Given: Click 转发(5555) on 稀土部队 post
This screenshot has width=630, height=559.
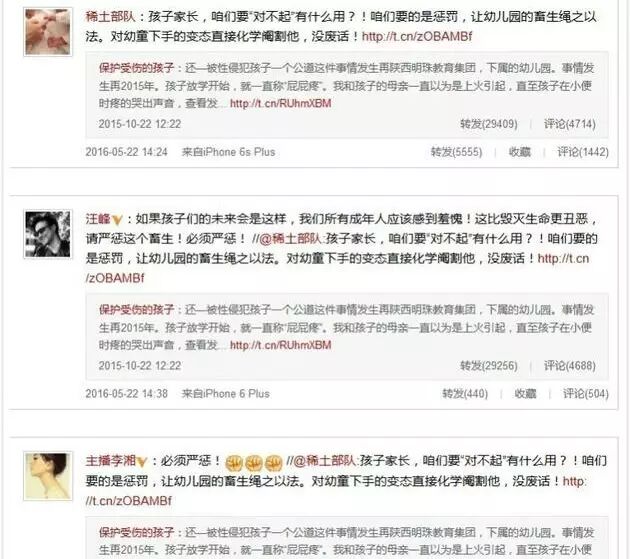Looking at the screenshot, I should coord(456,152).
